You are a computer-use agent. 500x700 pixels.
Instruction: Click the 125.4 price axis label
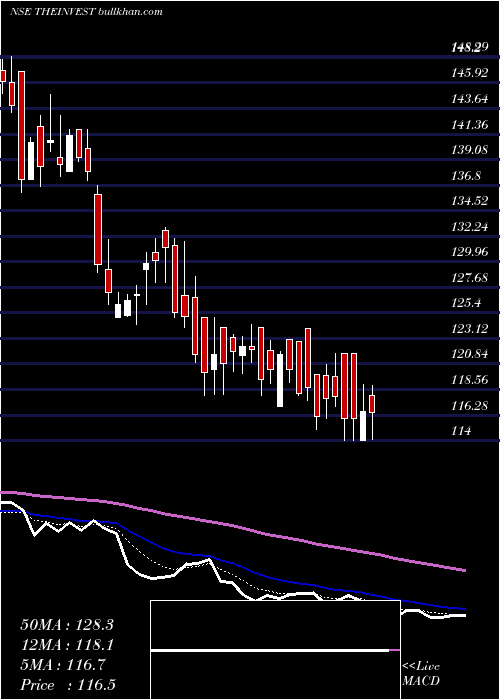(468, 304)
